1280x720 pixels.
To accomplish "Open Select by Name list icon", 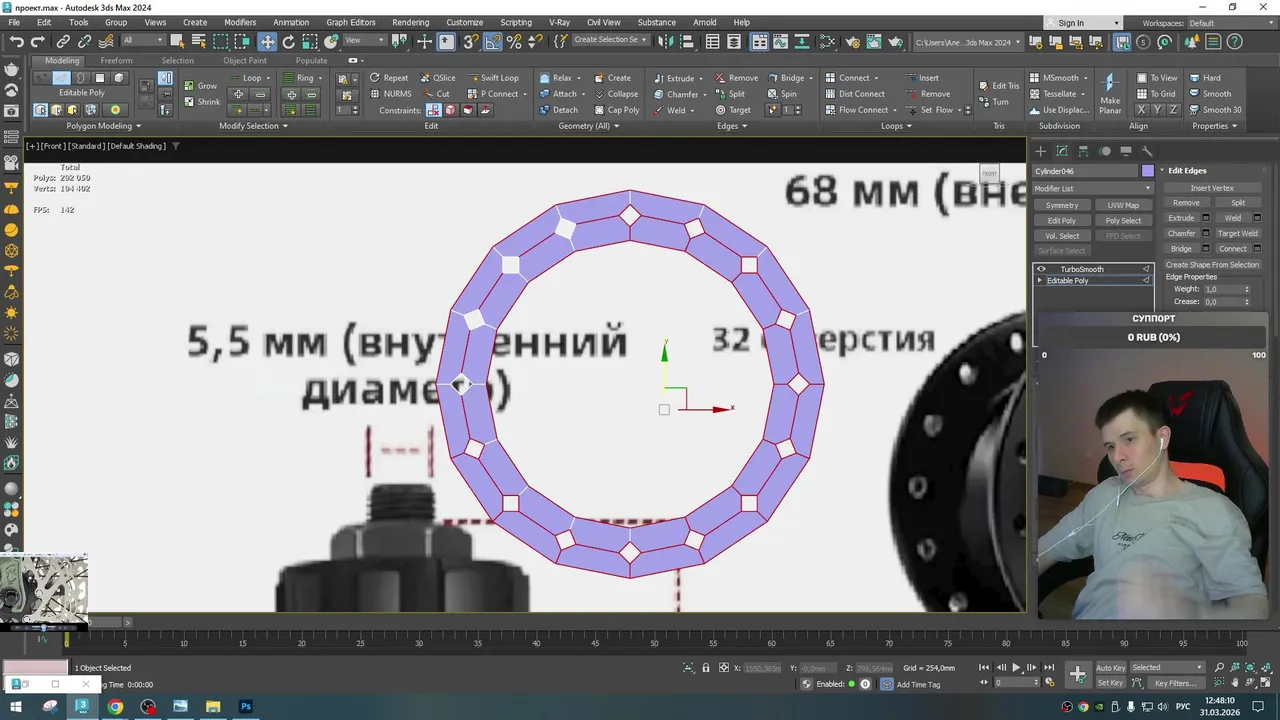I will [198, 41].
